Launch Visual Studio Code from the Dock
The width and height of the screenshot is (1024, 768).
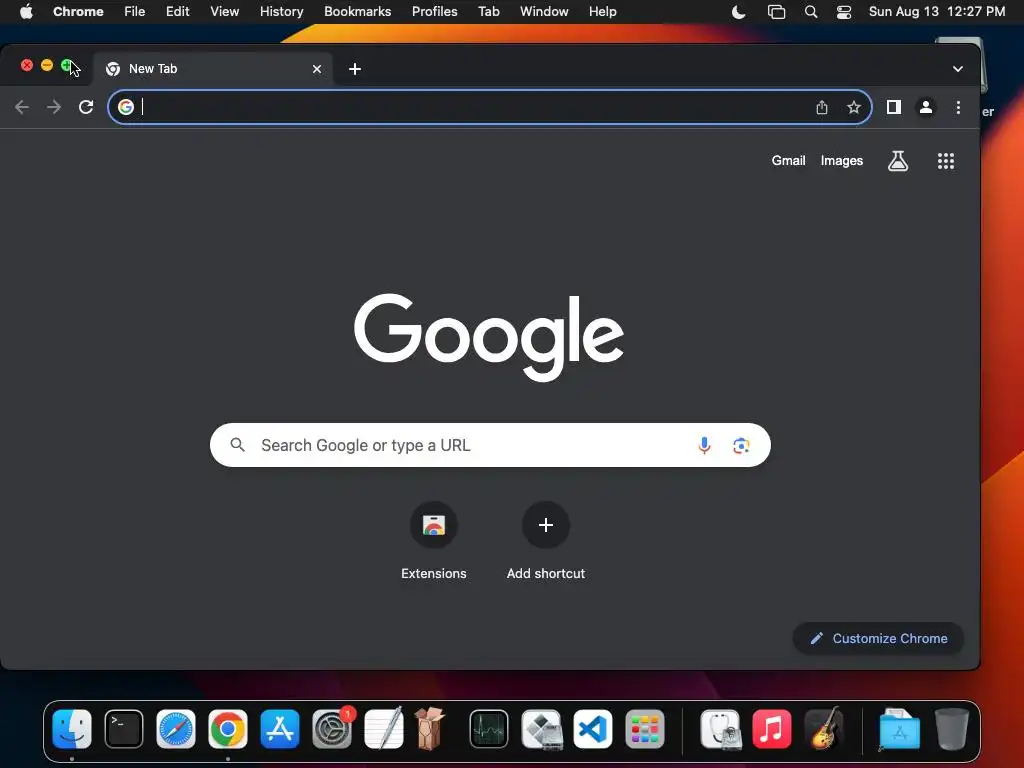coord(593,729)
